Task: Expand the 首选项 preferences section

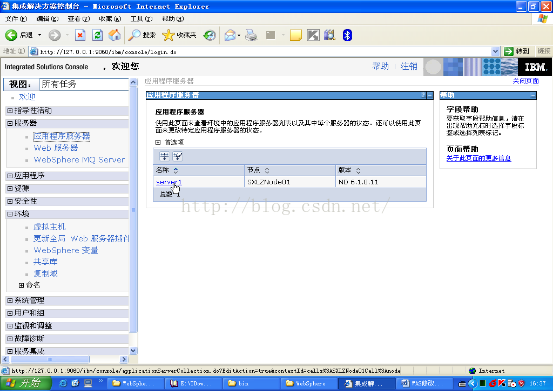Action: pyautogui.click(x=158, y=142)
